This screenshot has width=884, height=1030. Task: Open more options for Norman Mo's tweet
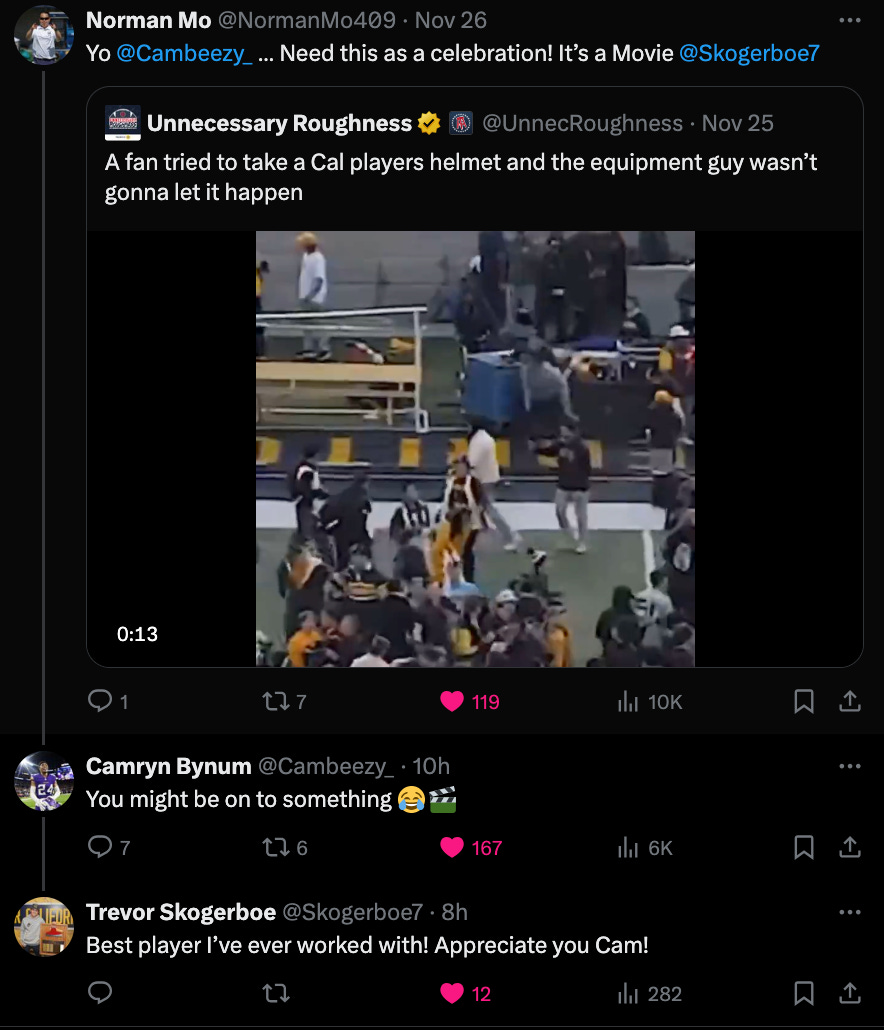click(x=850, y=20)
